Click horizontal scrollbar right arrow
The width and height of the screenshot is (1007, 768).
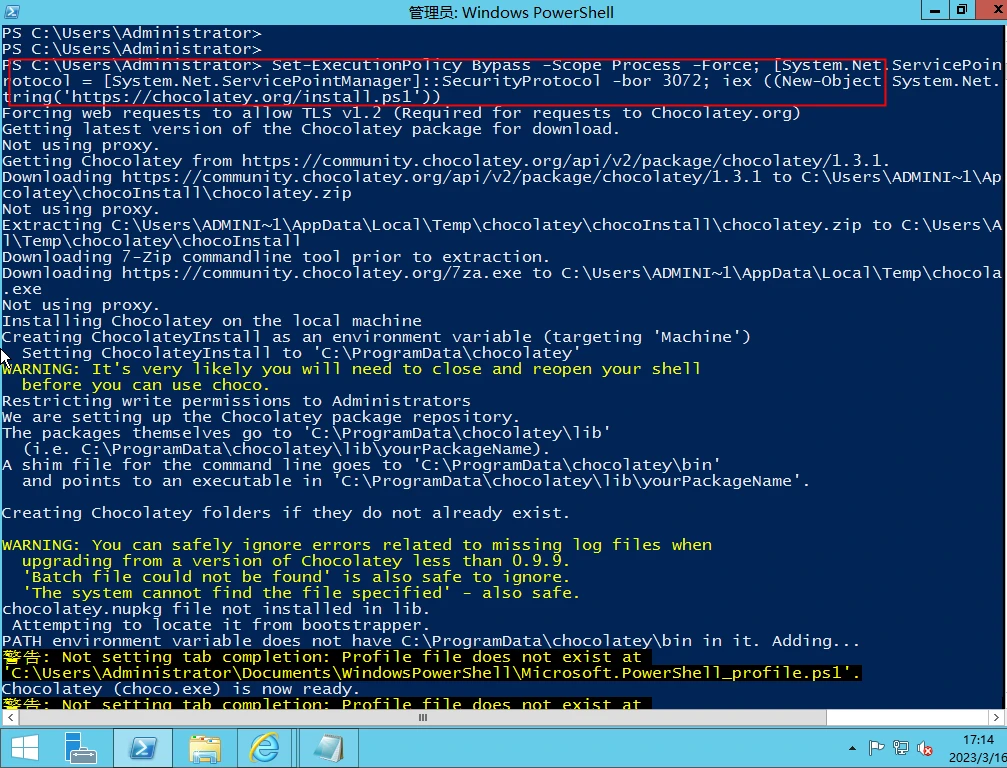(996, 717)
